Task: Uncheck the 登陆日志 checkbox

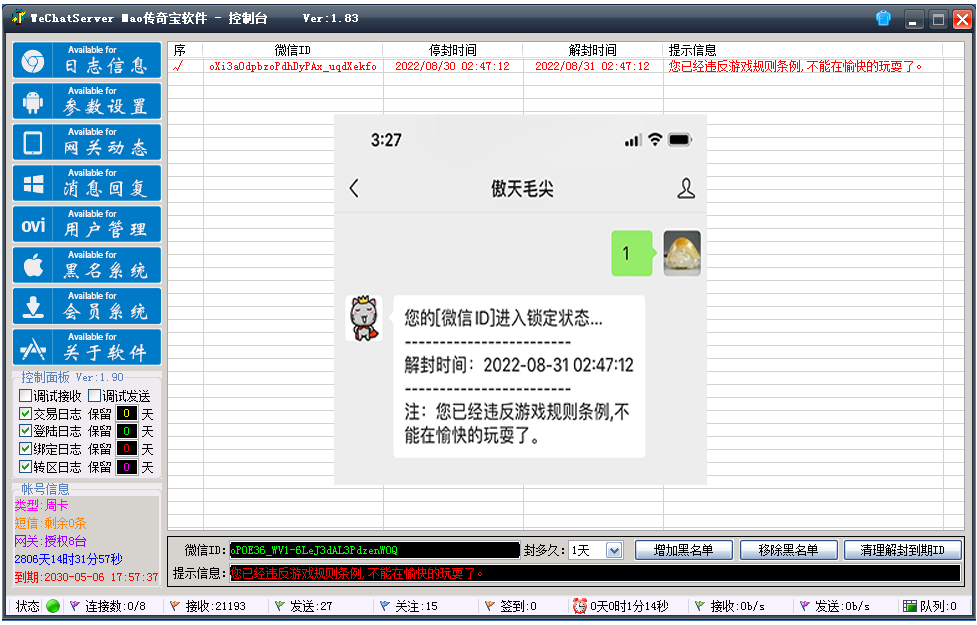Action: 26,431
